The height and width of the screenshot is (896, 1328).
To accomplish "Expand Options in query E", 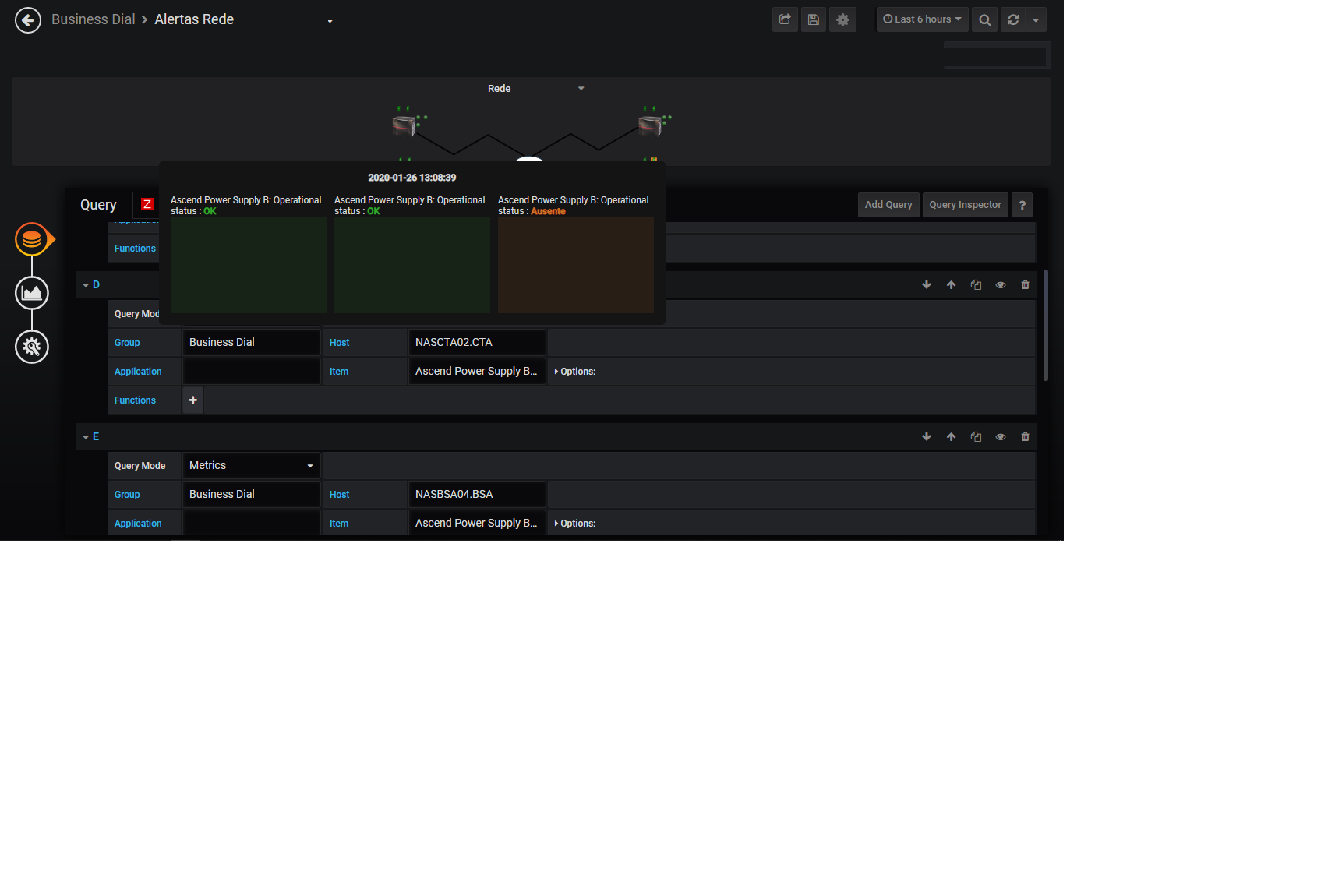I will tap(575, 524).
